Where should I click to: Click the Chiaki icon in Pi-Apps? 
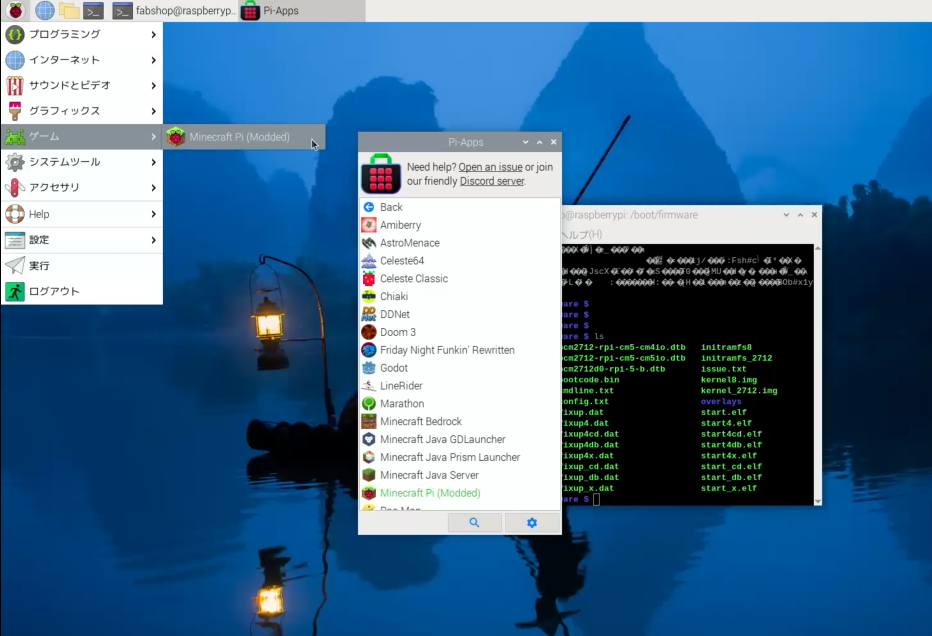(x=369, y=296)
